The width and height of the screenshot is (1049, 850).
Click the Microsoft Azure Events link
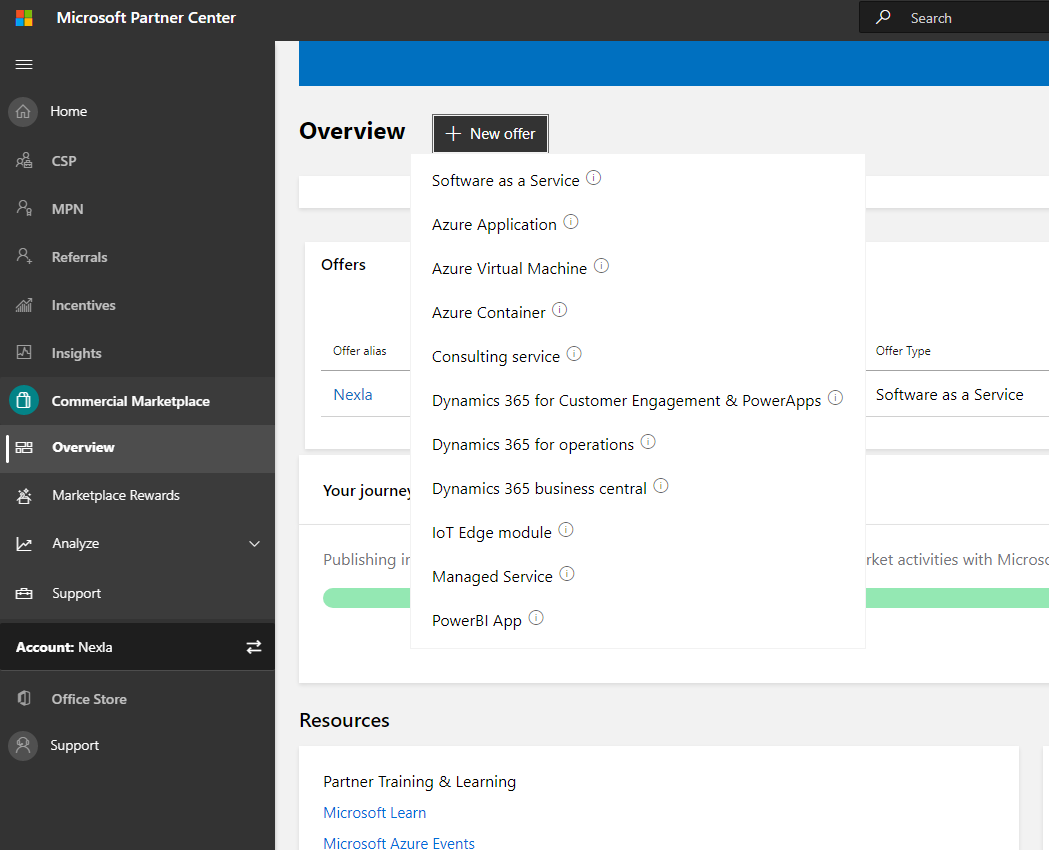click(399, 843)
